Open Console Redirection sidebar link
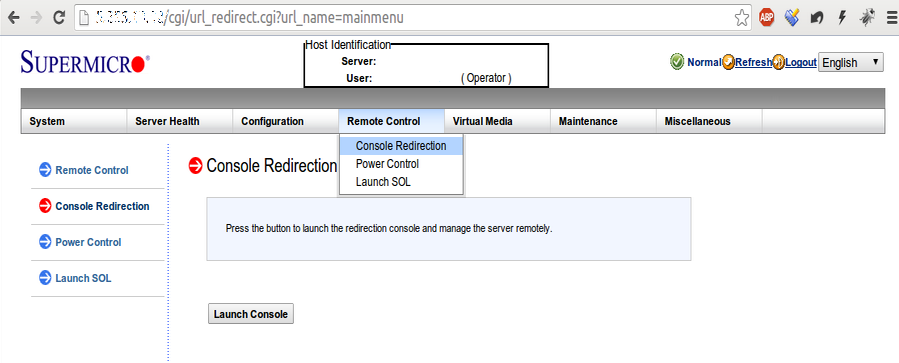 (102, 206)
